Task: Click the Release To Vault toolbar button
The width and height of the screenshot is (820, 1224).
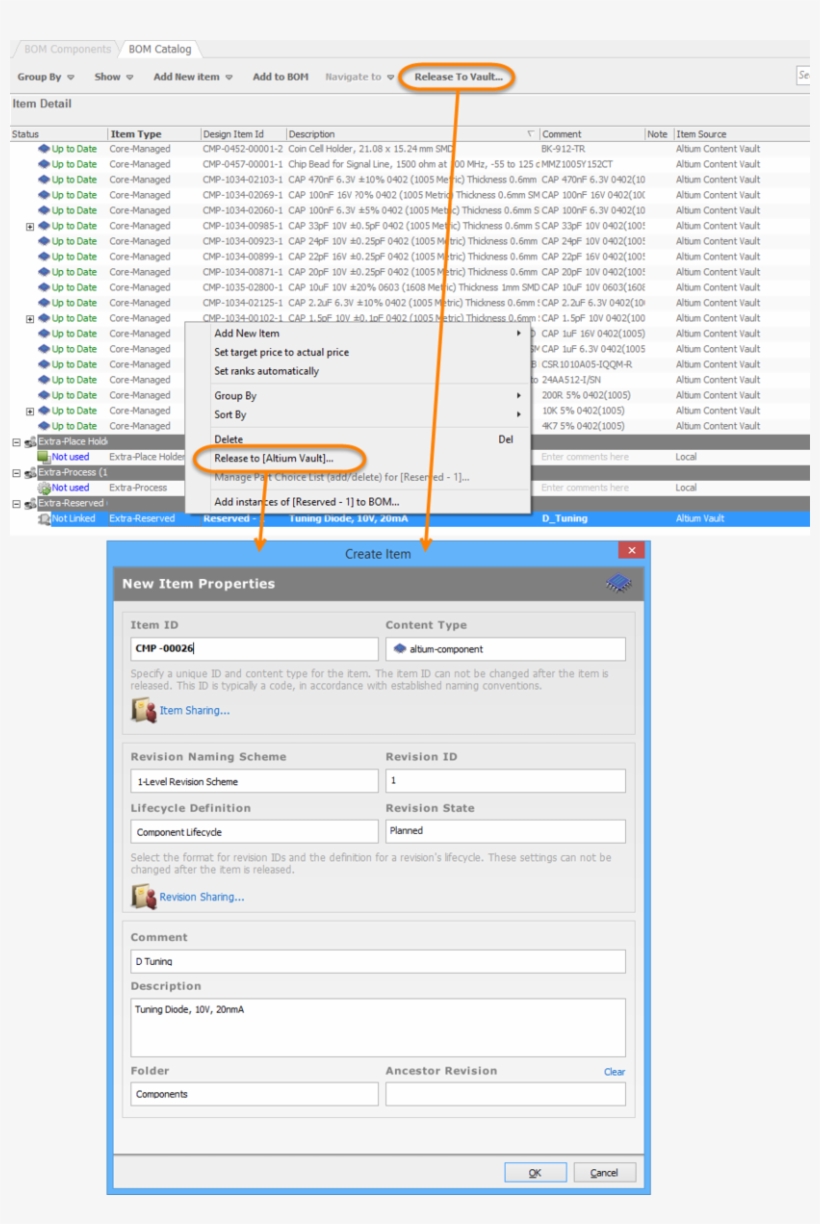Action: [x=458, y=77]
